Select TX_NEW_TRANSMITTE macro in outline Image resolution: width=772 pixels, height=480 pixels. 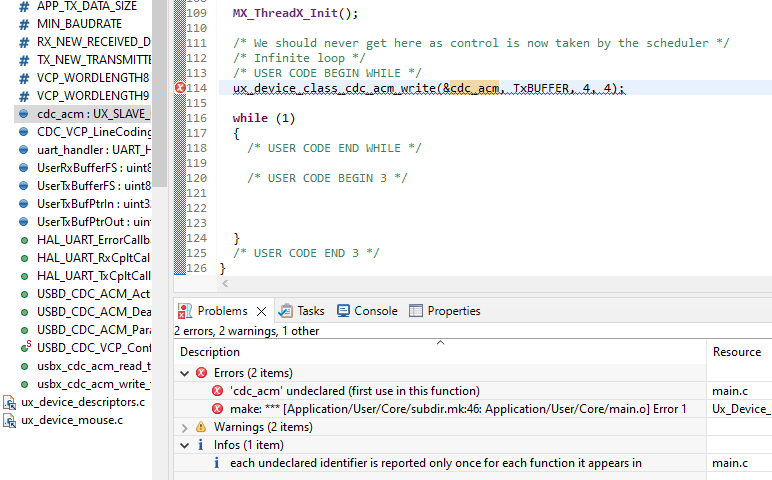click(94, 60)
